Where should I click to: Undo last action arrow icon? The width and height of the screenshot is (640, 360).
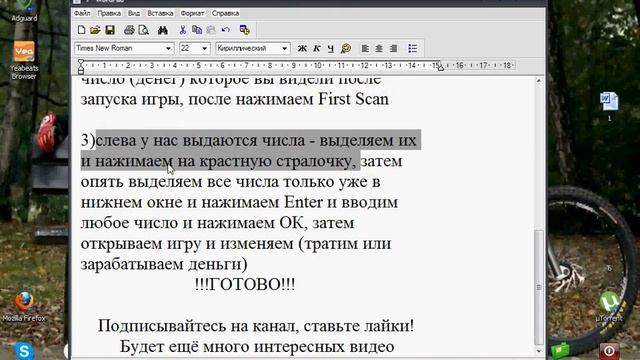[x=225, y=30]
